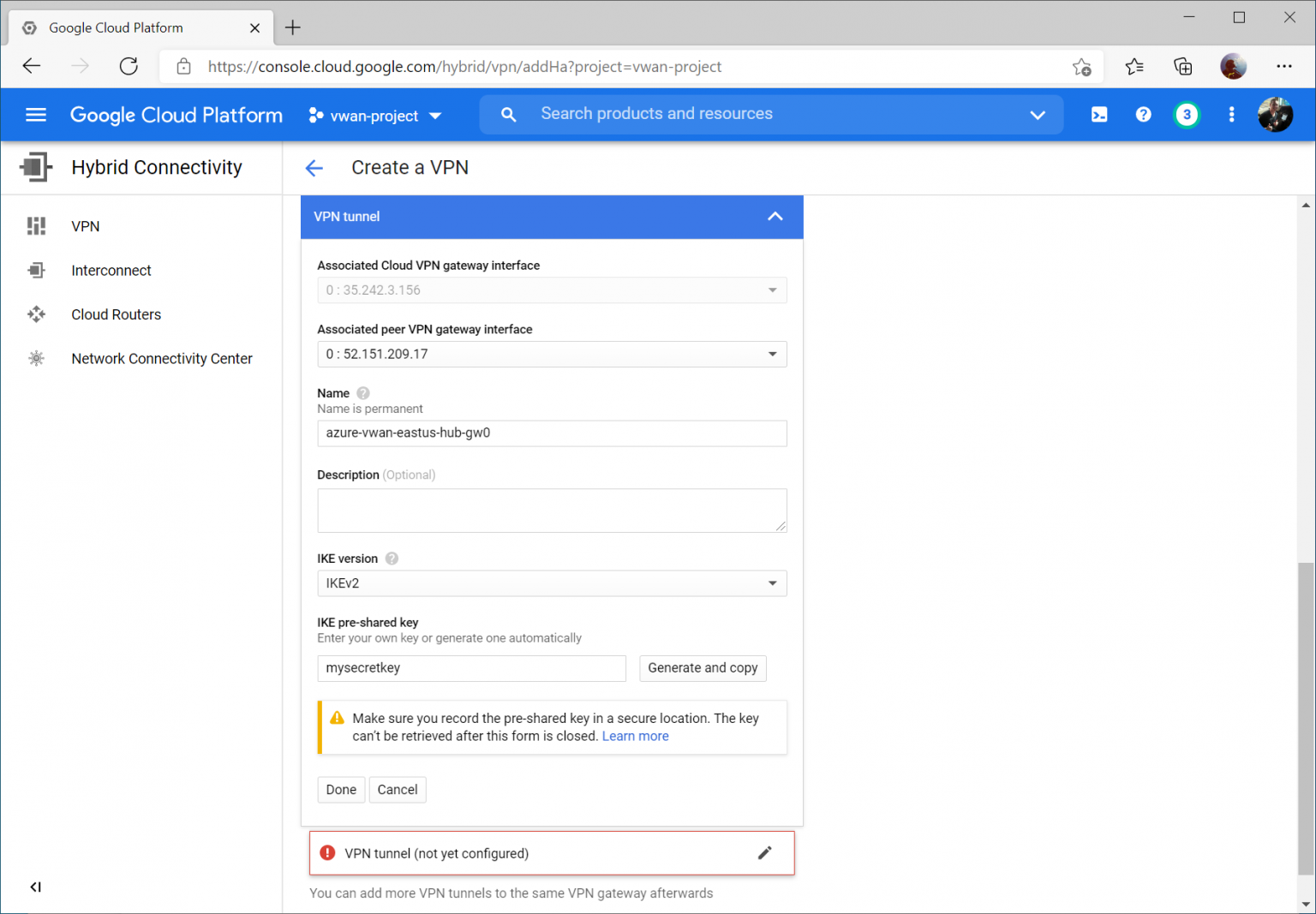Open notifications showing 3 alerts
This screenshot has height=914, width=1316.
pos(1187,114)
